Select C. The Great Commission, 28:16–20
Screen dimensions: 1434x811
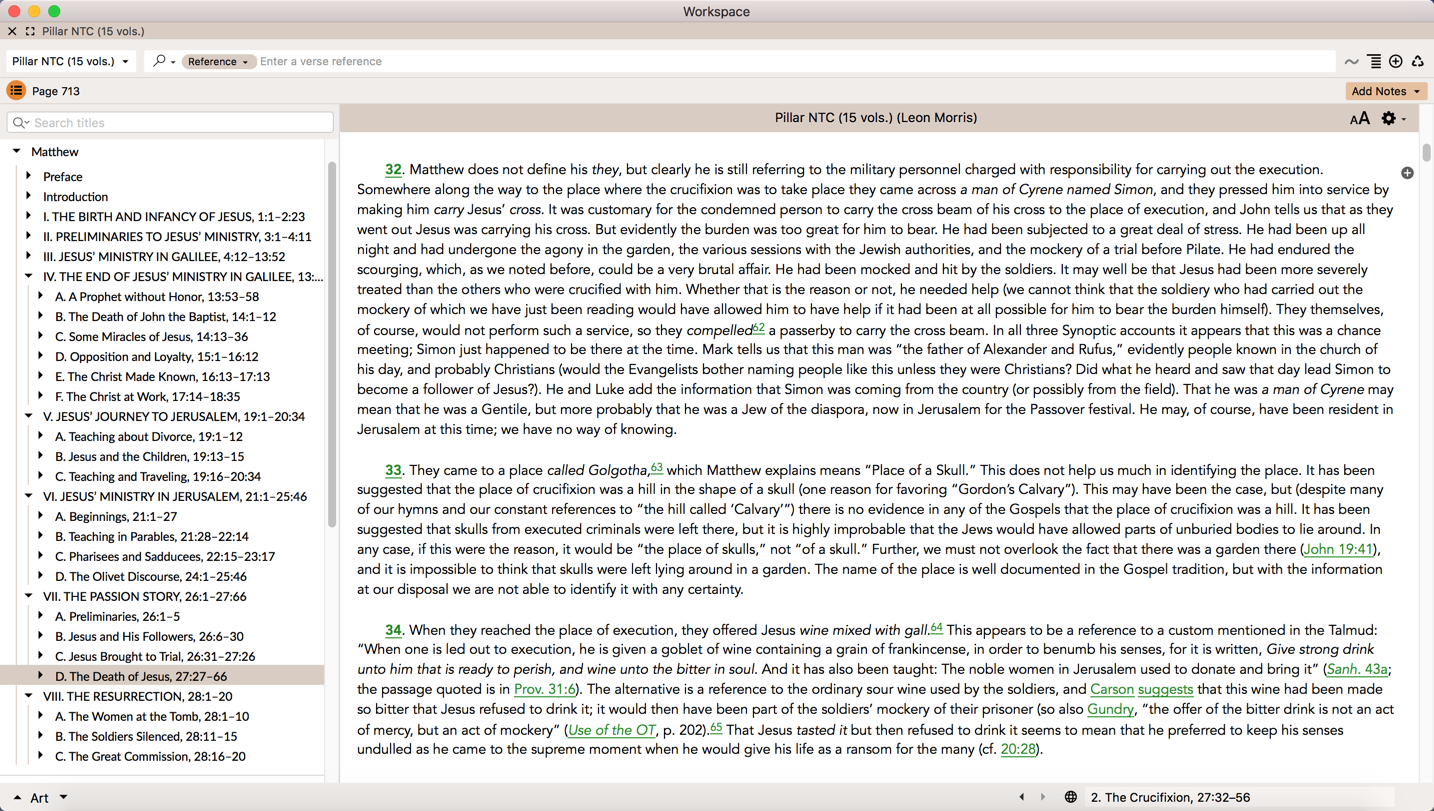pos(150,756)
